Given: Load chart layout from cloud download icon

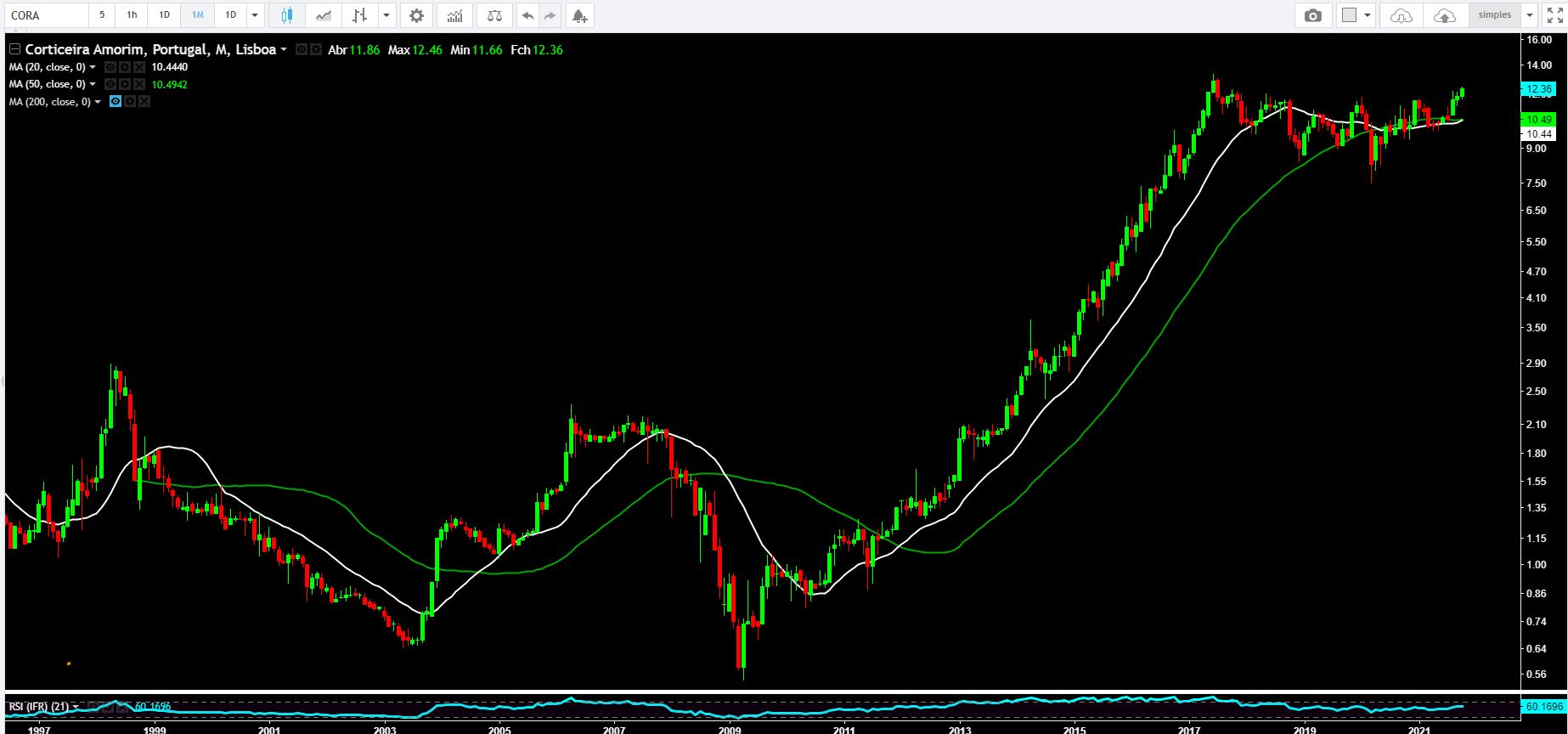Looking at the screenshot, I should pos(1402,15).
